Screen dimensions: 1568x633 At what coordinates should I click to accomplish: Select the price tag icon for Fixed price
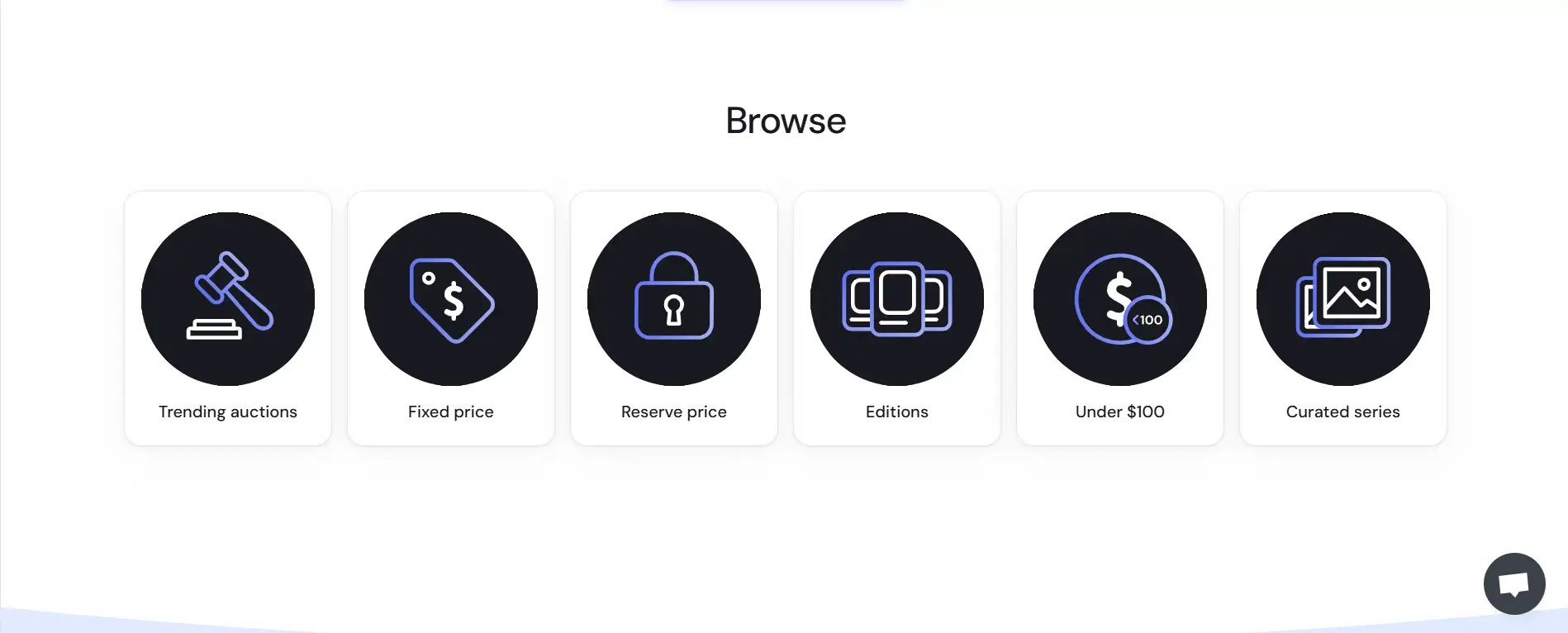coord(451,299)
